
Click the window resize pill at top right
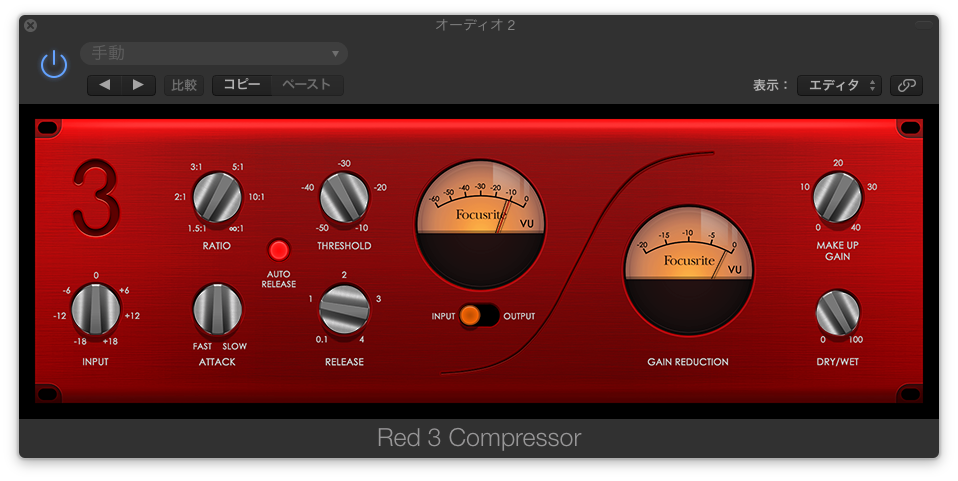[924, 25]
